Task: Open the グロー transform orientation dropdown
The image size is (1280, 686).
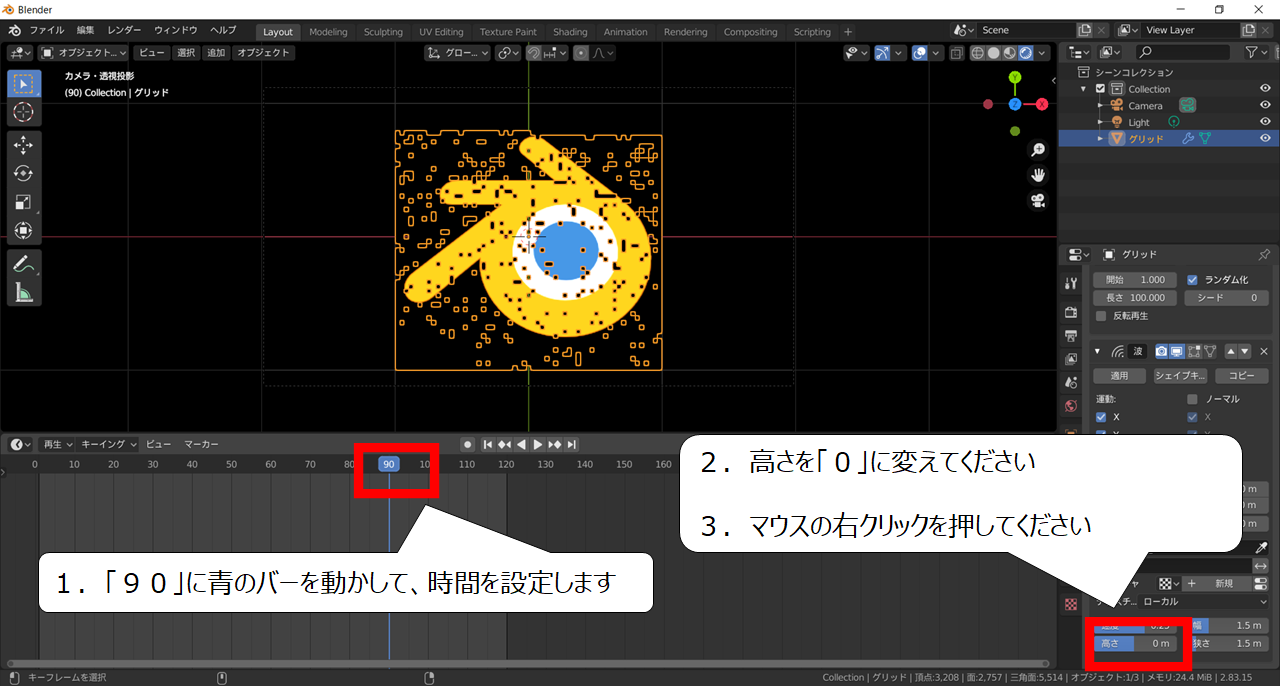Action: [x=457, y=53]
